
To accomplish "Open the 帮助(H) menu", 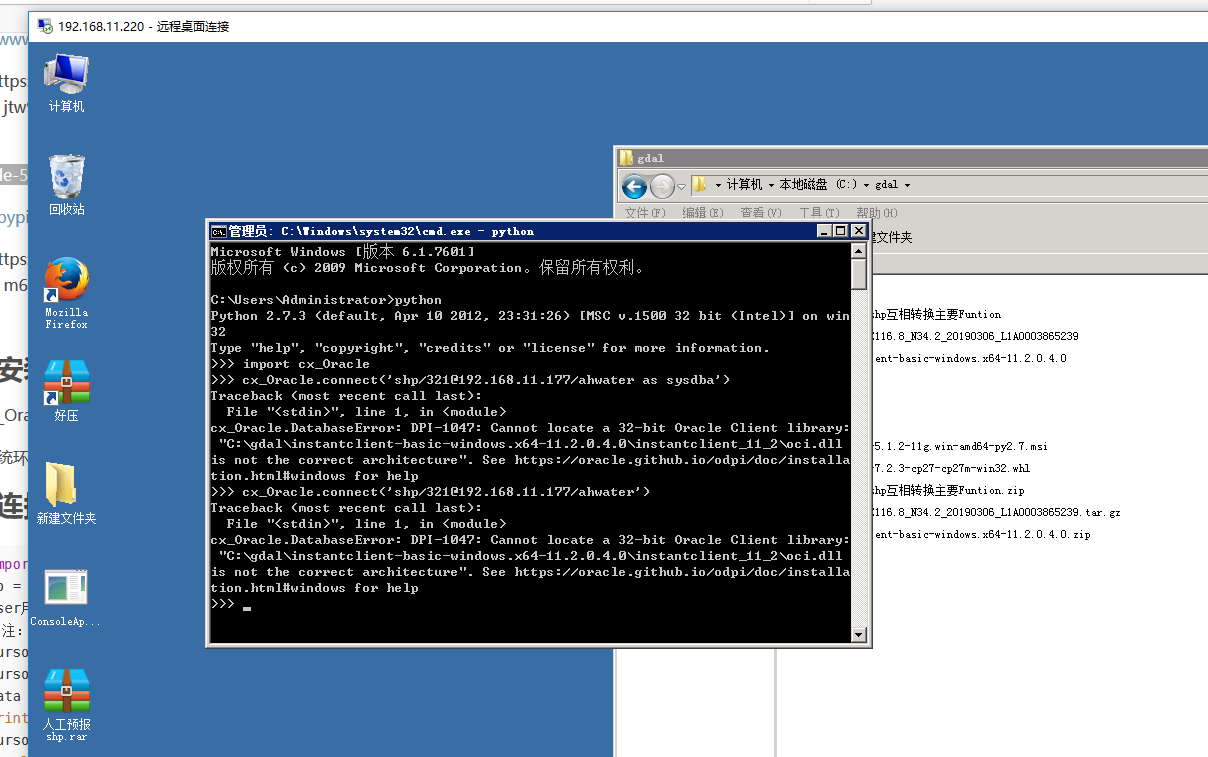I will pos(877,213).
